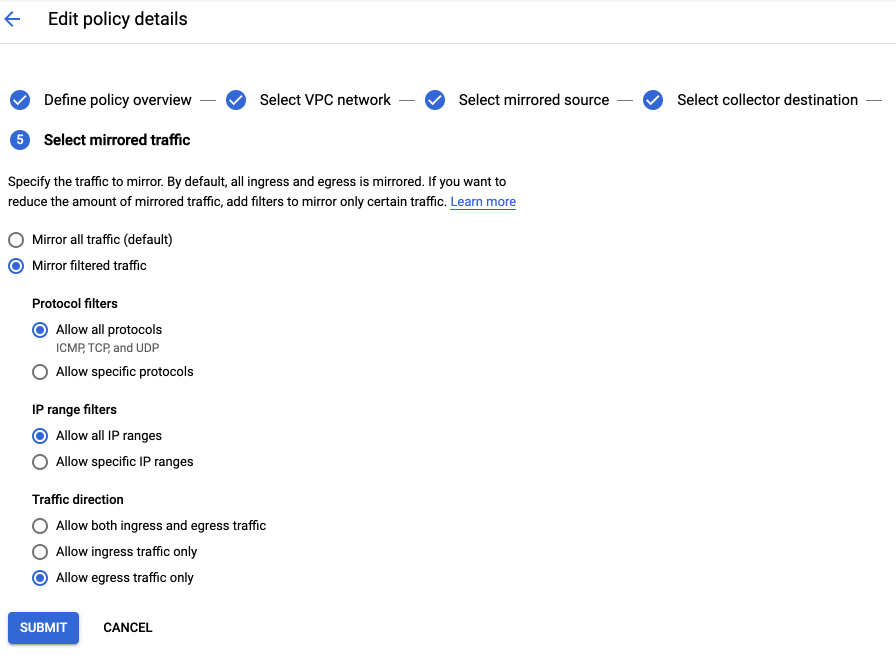The height and width of the screenshot is (663, 896).
Task: Select Allow specific IP ranges
Action: (40, 462)
